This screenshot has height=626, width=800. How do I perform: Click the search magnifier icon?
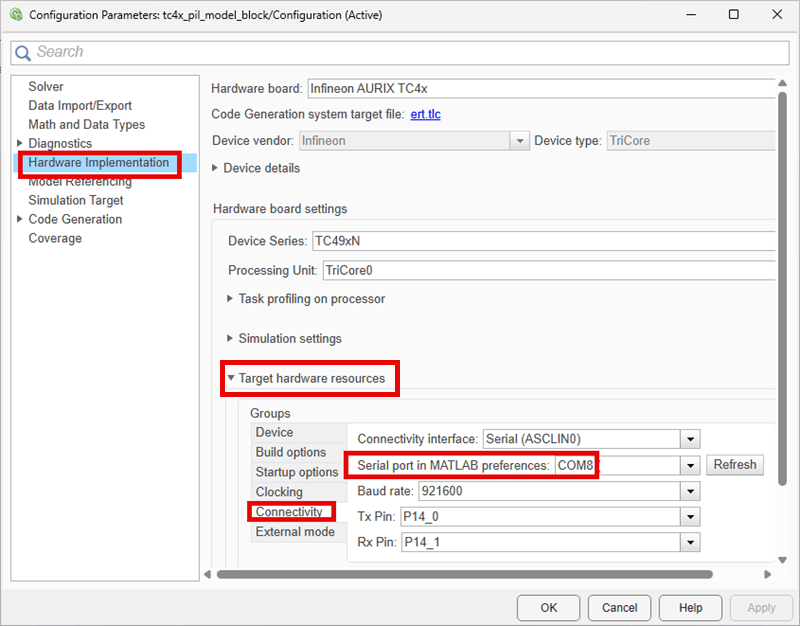click(23, 53)
